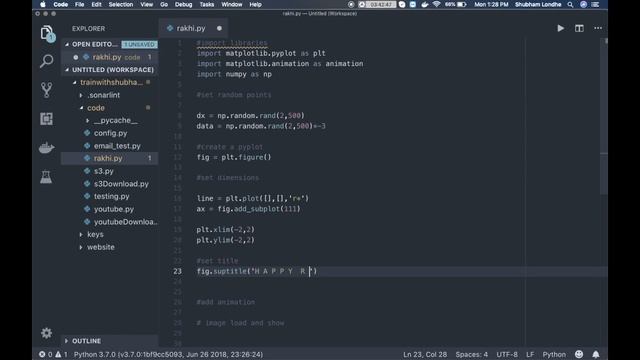Split the editor to the right
Screen dimensions: 640x360
coord(579,28)
